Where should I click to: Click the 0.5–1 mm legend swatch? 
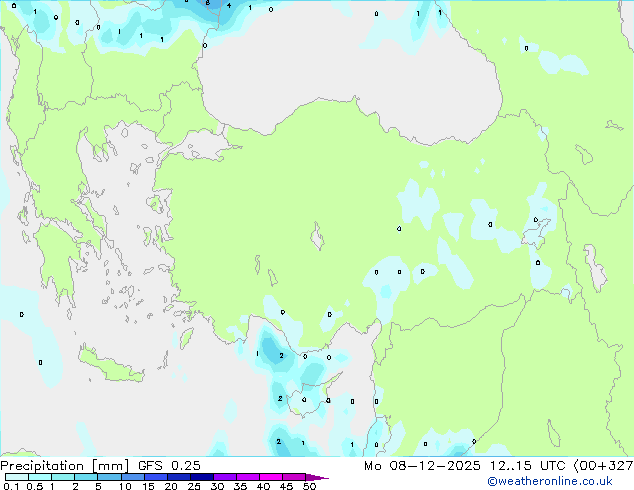coord(40,477)
